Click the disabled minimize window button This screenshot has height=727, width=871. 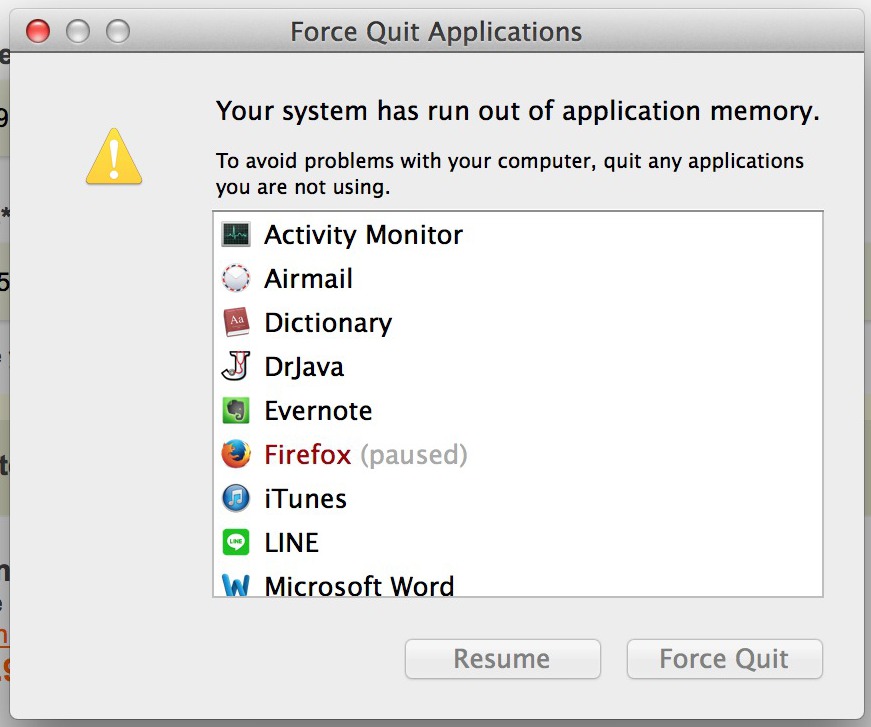click(x=78, y=31)
